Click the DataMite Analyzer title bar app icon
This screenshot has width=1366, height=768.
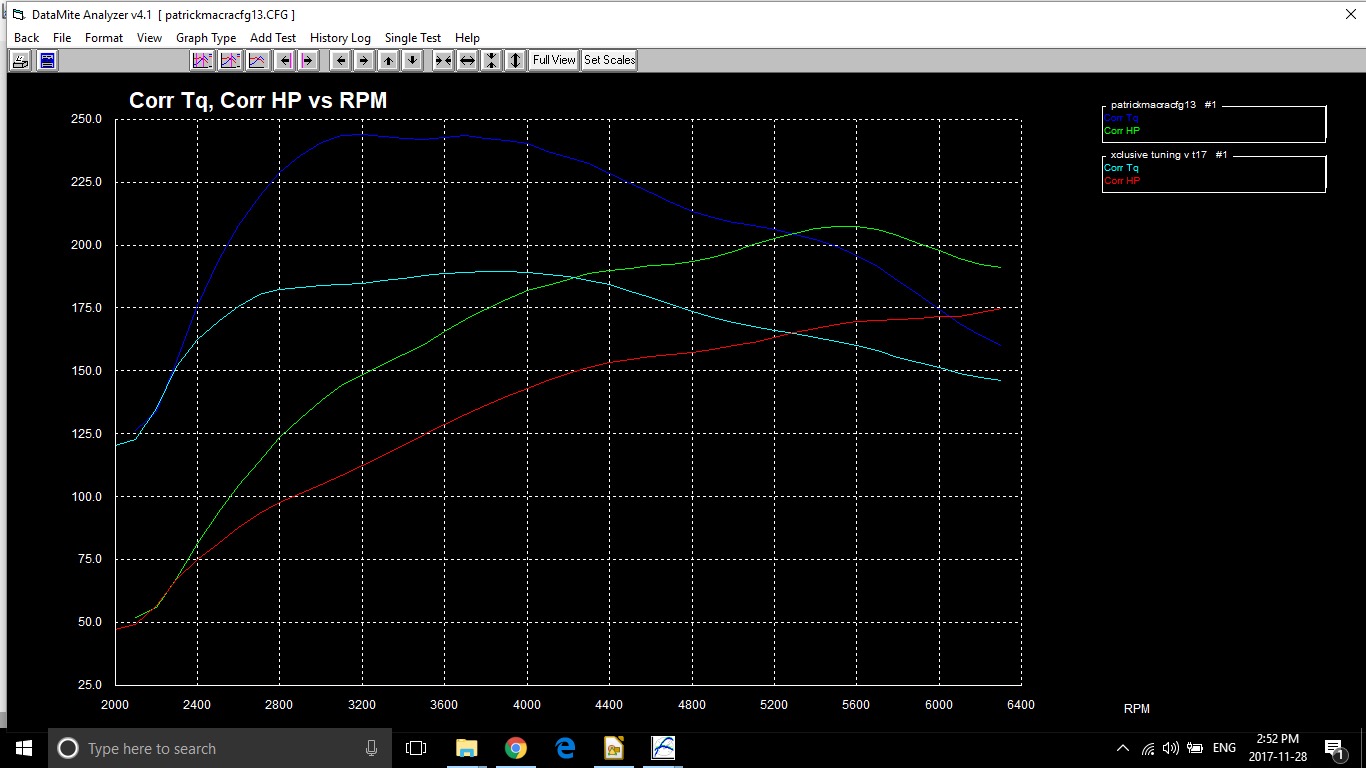tap(17, 14)
